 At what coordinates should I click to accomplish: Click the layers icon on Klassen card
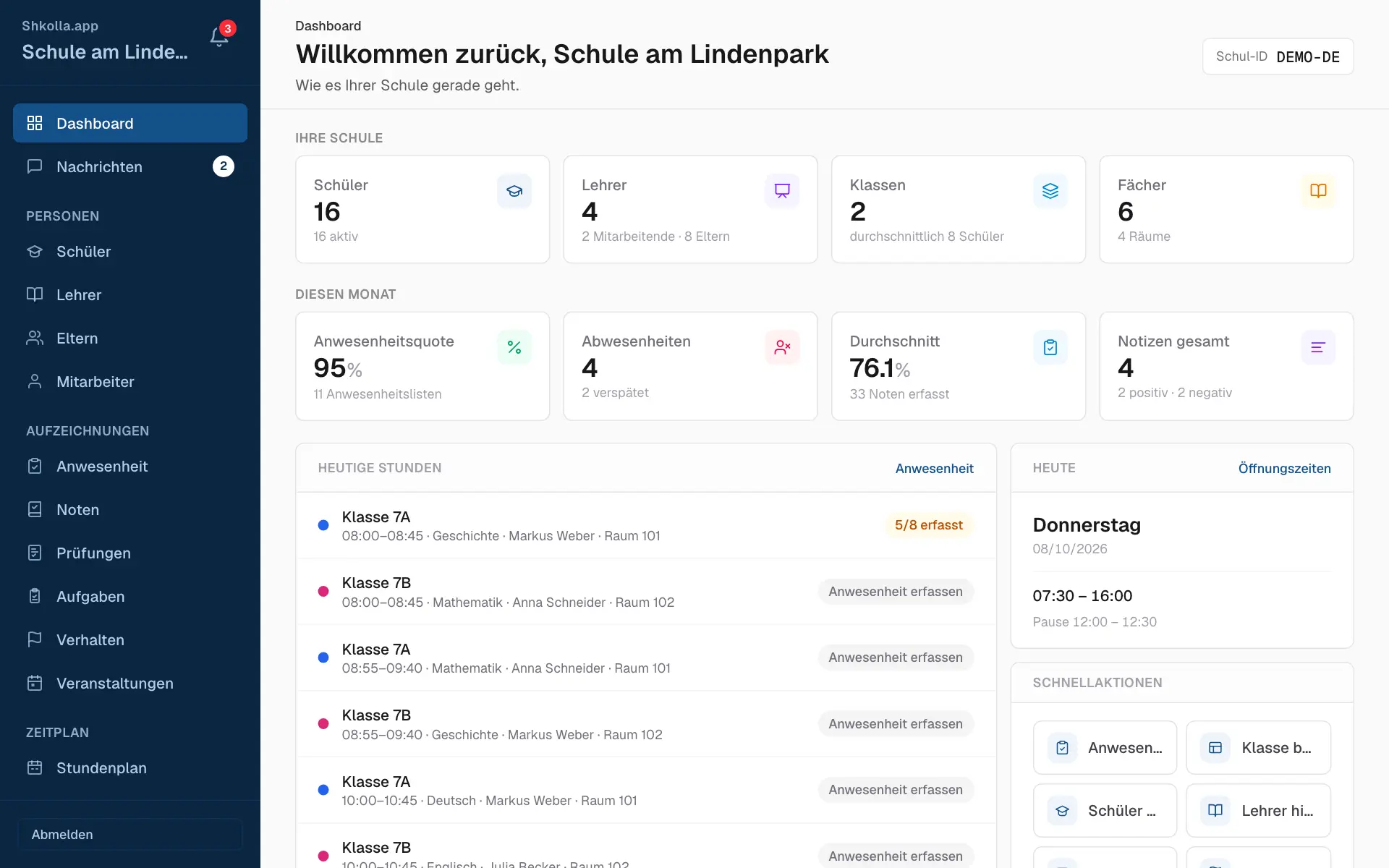[x=1050, y=191]
